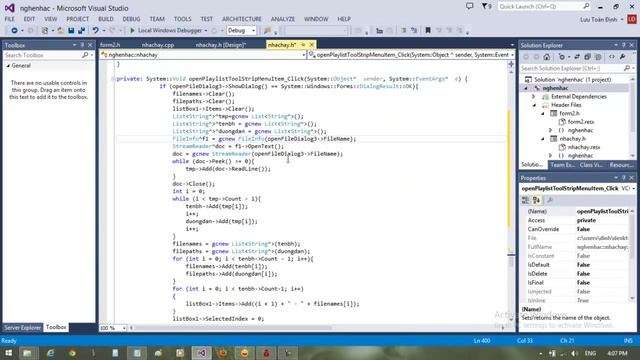The width and height of the screenshot is (640, 360).
Task: Open the BUILD menu
Action: click(x=106, y=19)
